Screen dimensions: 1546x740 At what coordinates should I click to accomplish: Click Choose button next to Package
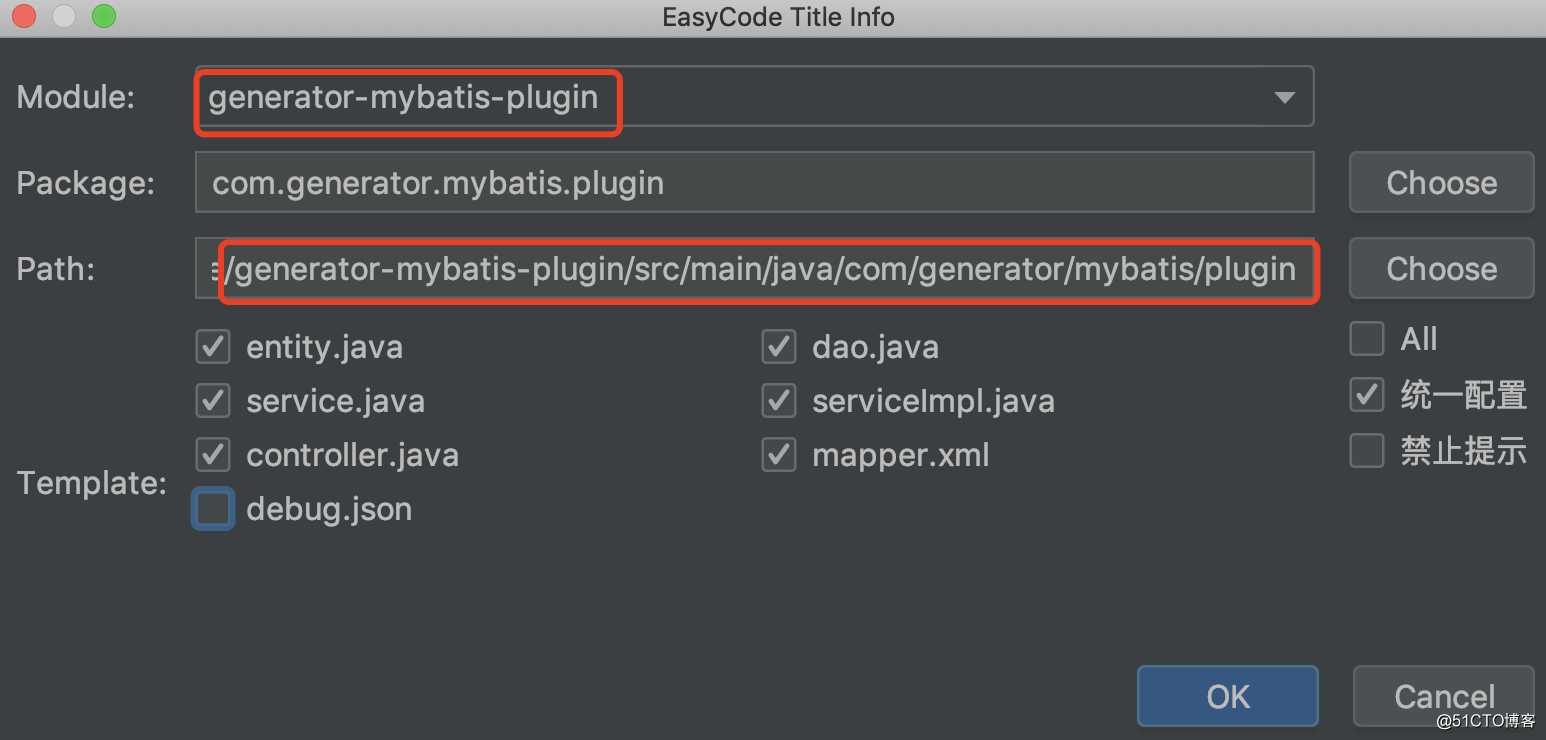(x=1441, y=182)
